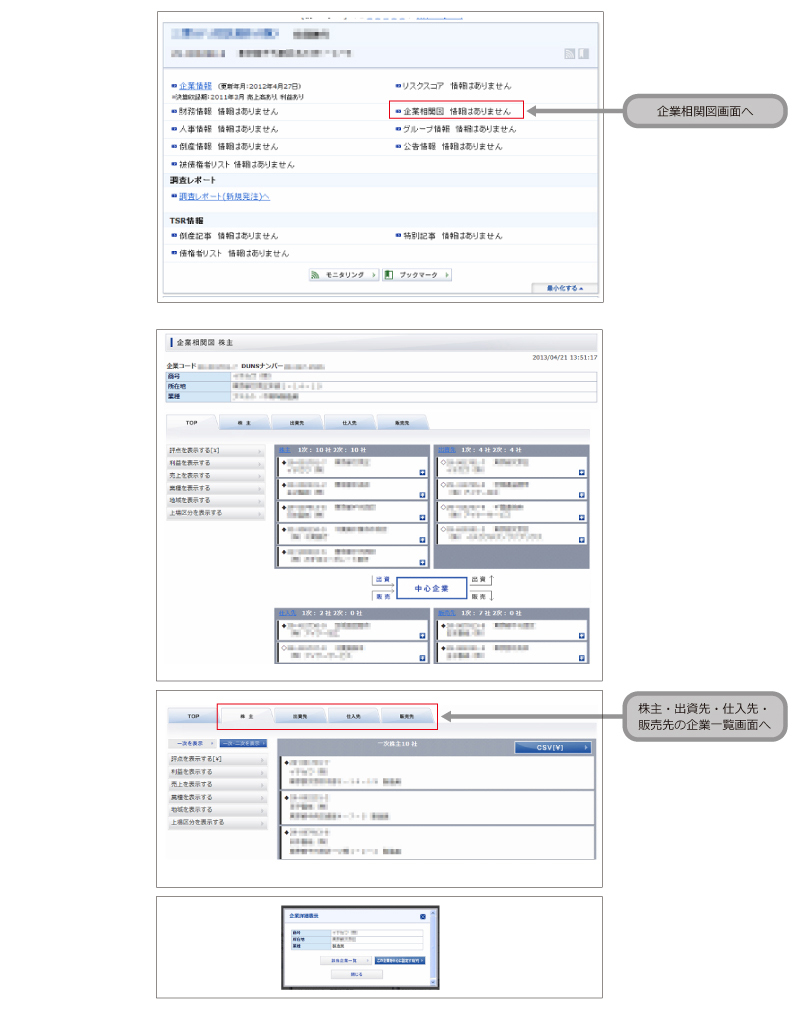Open the 仕入先 link in the supplier panel header
This screenshot has width=800, height=1010.
coord(287,613)
